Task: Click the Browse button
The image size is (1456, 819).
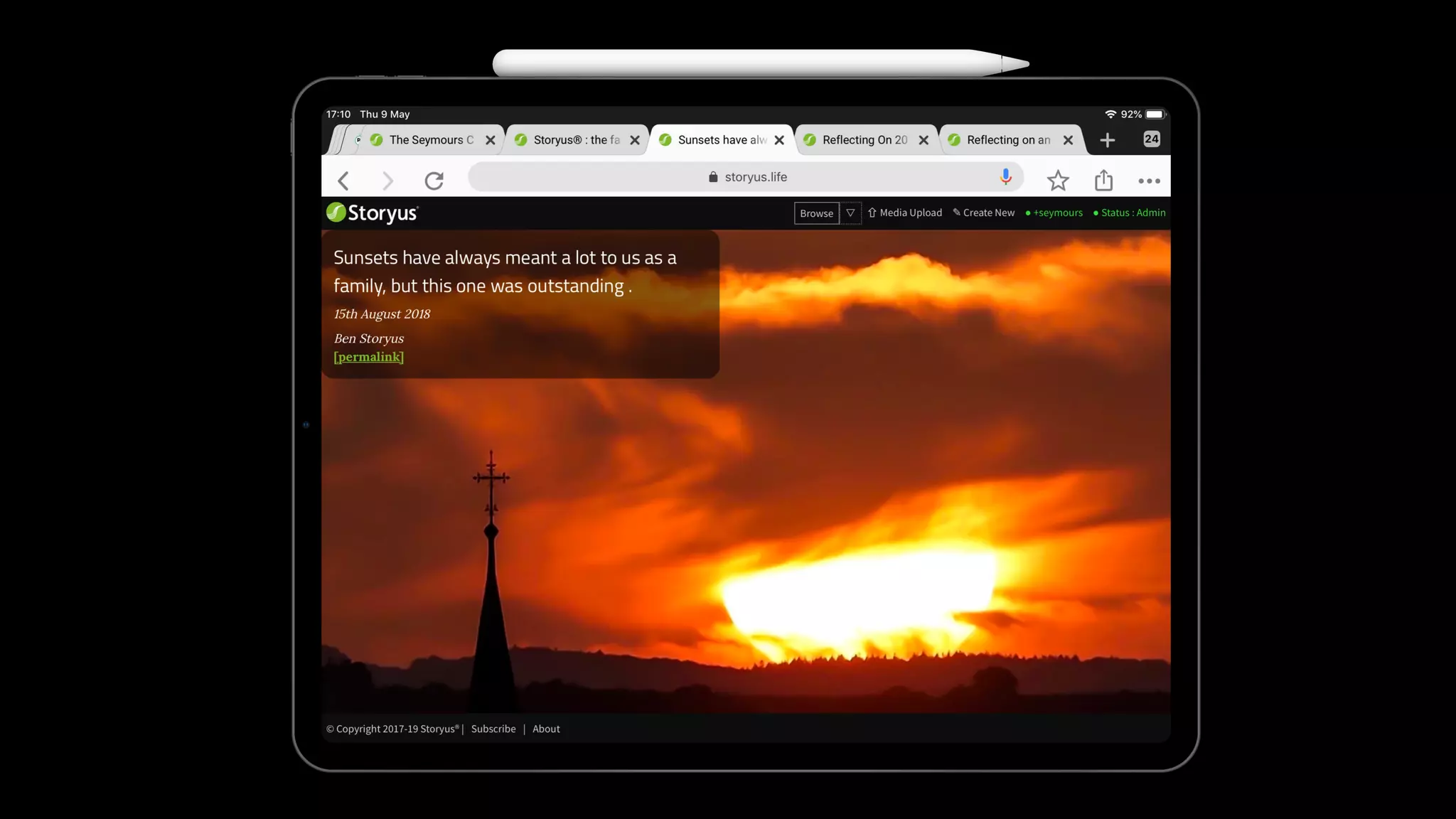Action: [816, 213]
